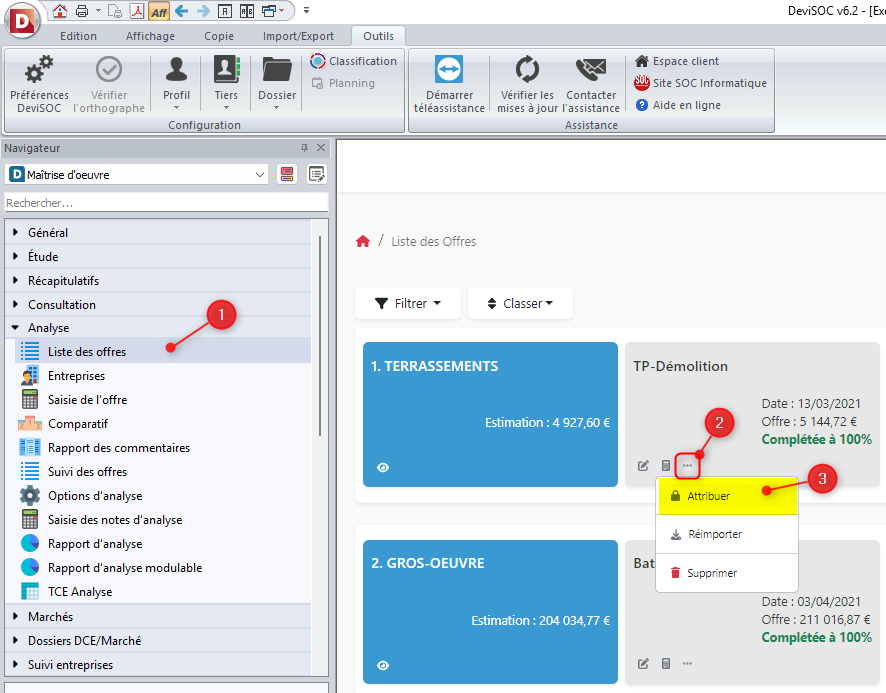Toggle eye icon on GROS-OEUVRE card
Image resolution: width=886 pixels, height=693 pixels.
383,665
